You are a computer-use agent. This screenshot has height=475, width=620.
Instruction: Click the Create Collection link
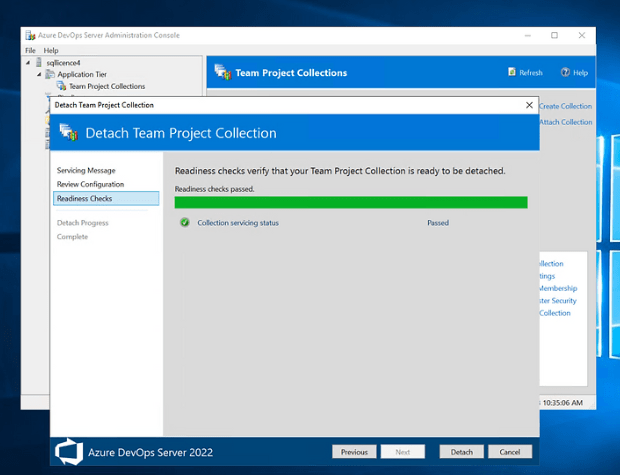point(565,106)
